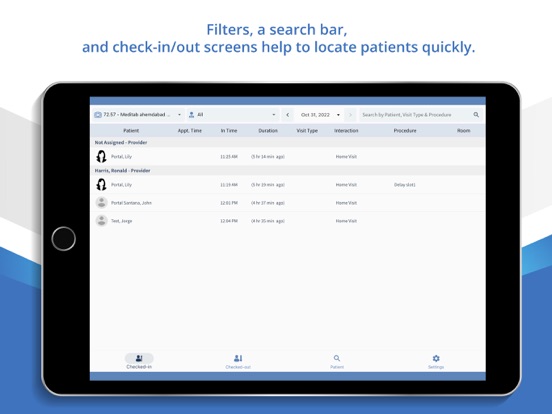552x414 pixels.
Task: Open the Settings tab
Action: [436, 361]
